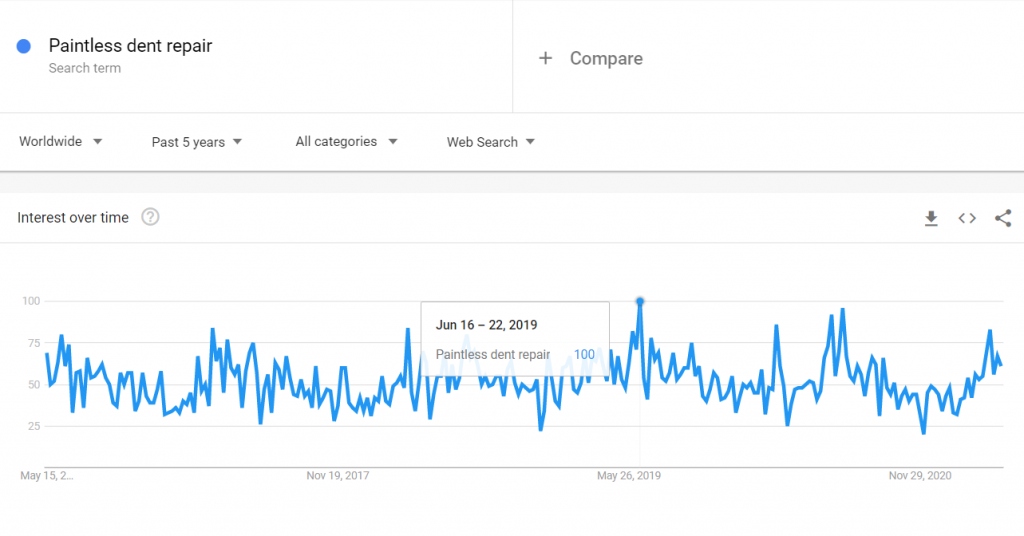Expand the Web Search type dropdown

(x=490, y=142)
